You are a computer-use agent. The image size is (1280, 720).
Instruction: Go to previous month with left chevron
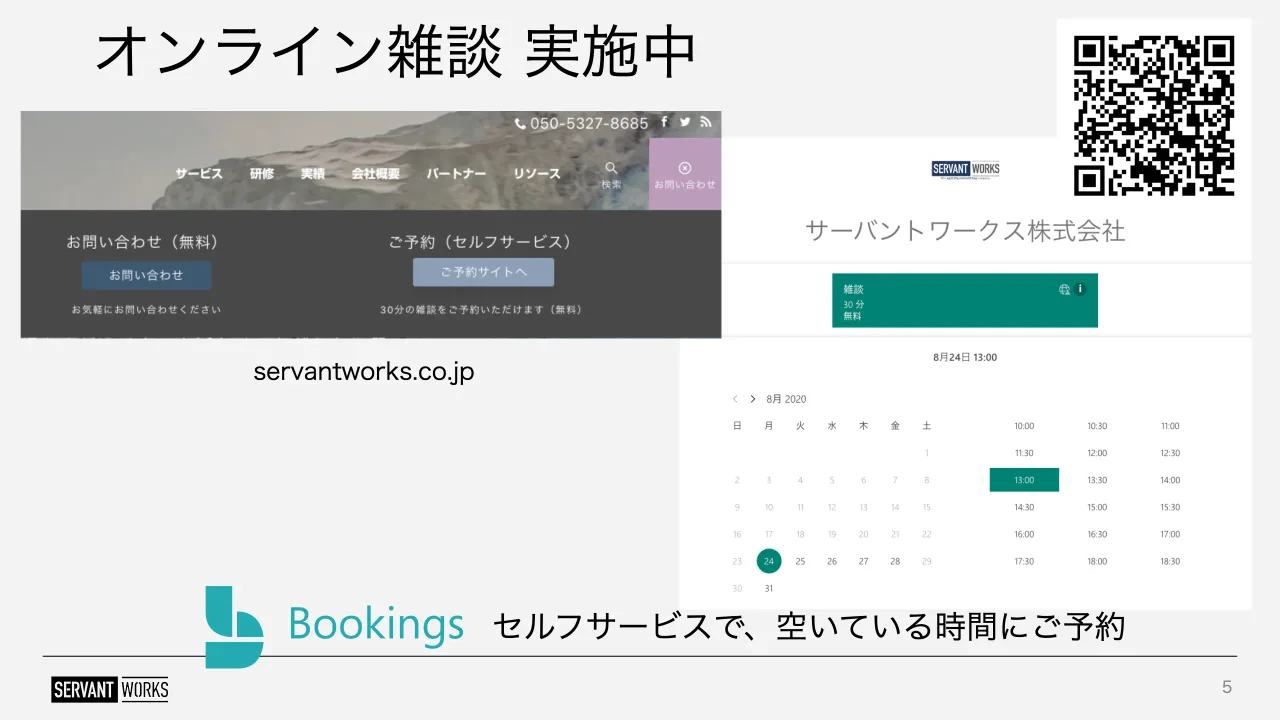click(735, 399)
